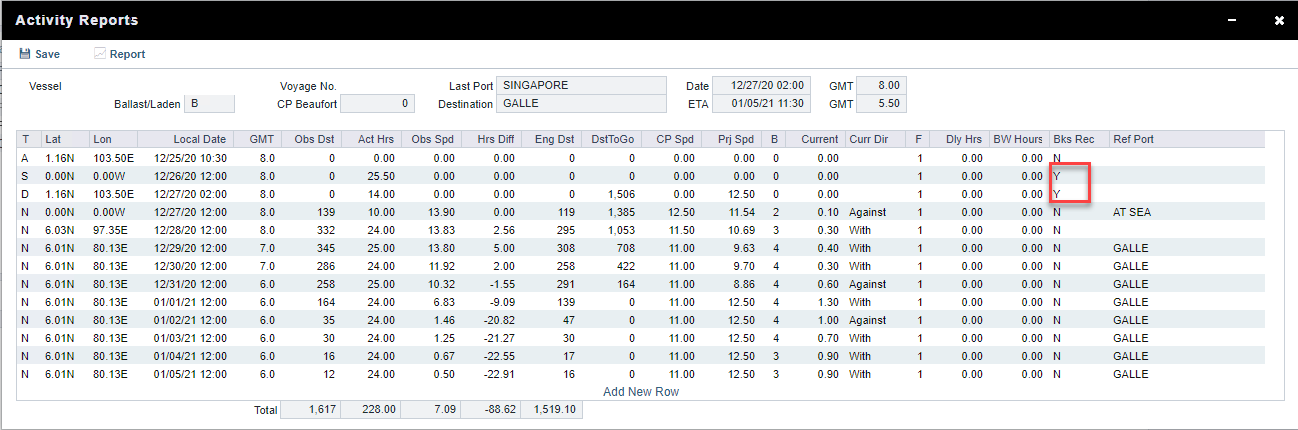
Task: Click the Save floppy disk icon
Action: pos(24,54)
